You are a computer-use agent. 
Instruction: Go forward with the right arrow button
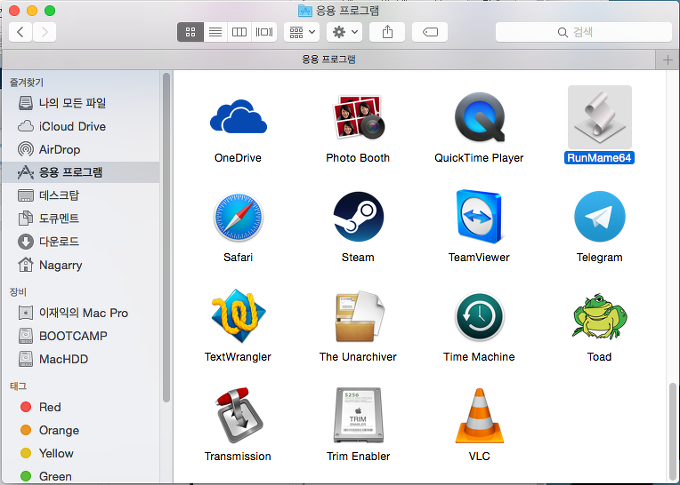[44, 32]
